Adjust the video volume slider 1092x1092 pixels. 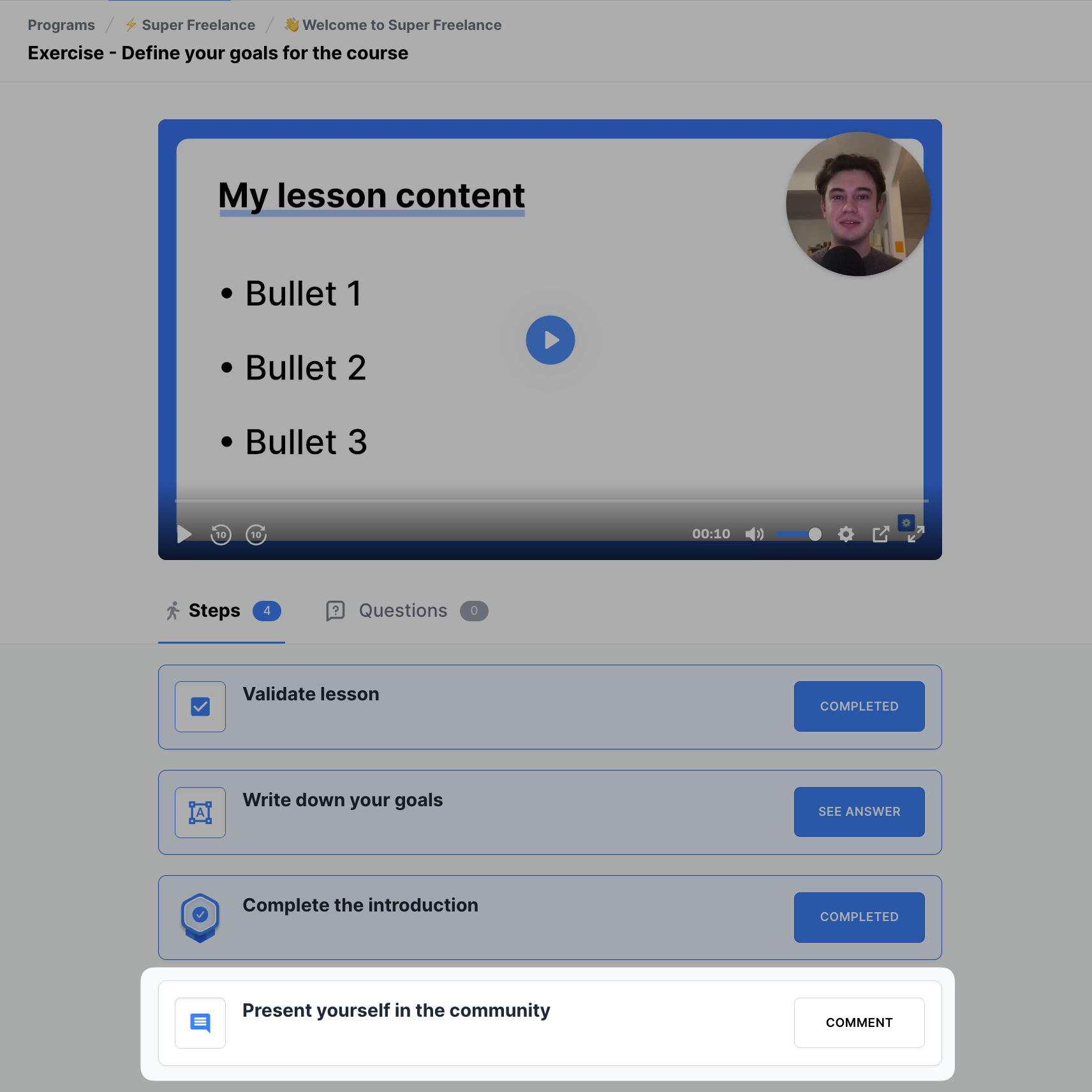tap(798, 534)
